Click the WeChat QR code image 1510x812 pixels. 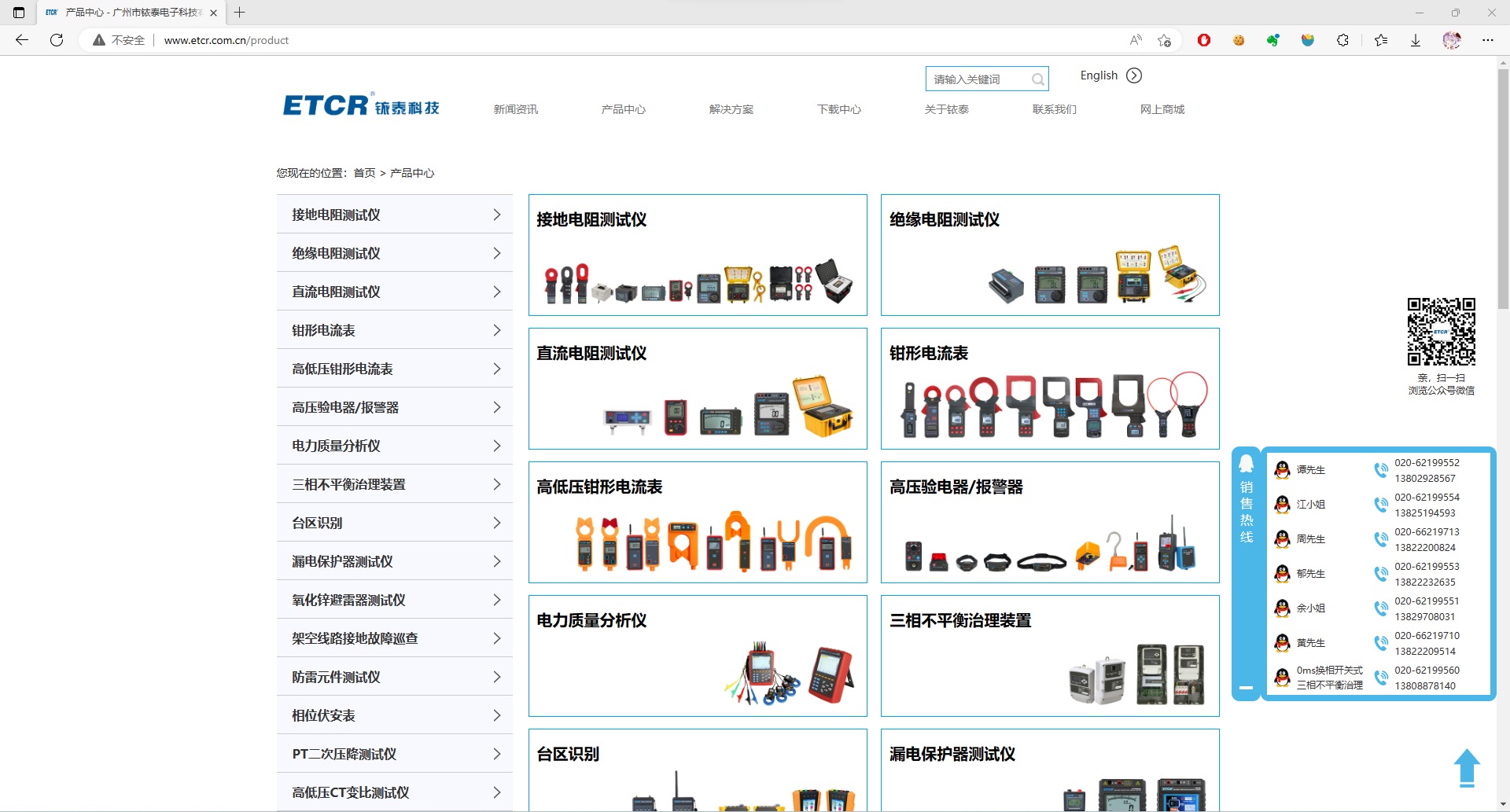[1441, 331]
